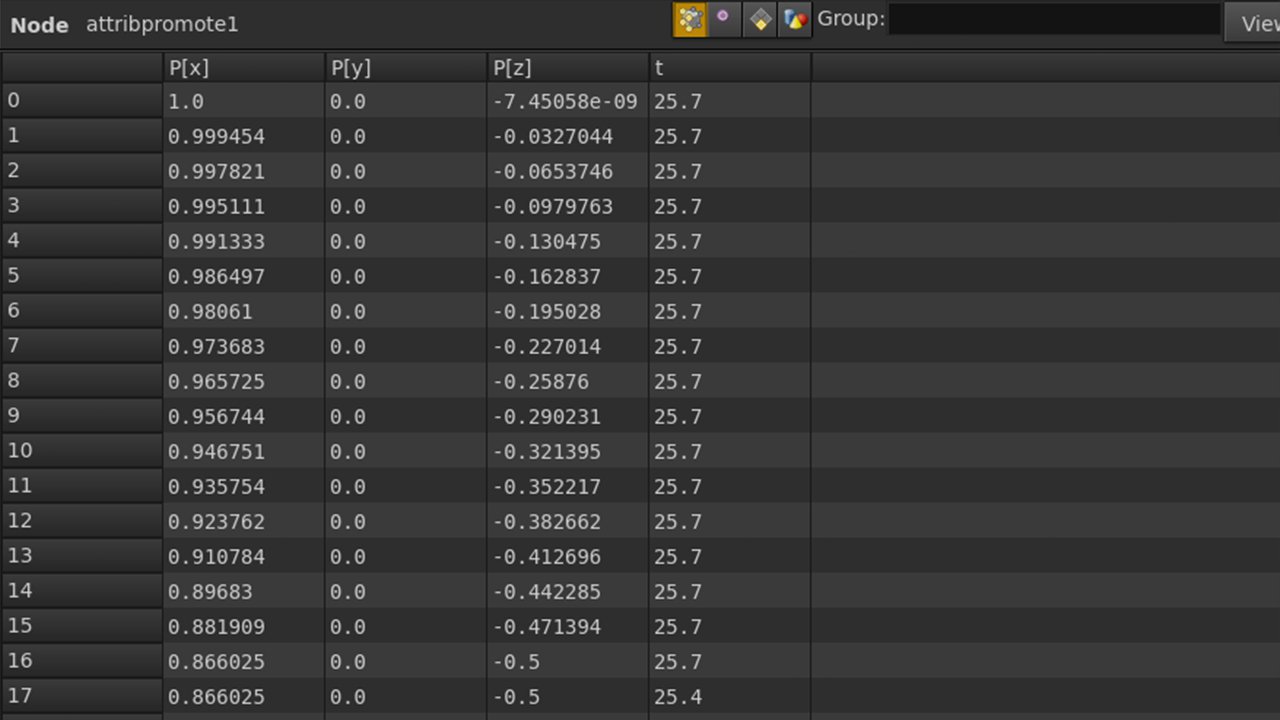1280x720 pixels.
Task: Click the P[z] value -0.195028
Action: (547, 312)
